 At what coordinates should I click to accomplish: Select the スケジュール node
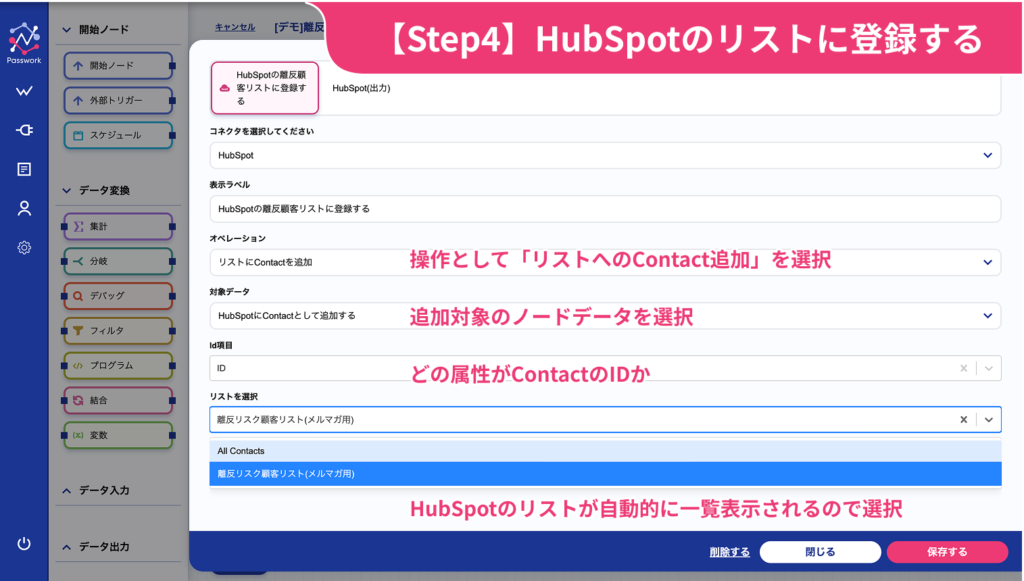click(118, 135)
